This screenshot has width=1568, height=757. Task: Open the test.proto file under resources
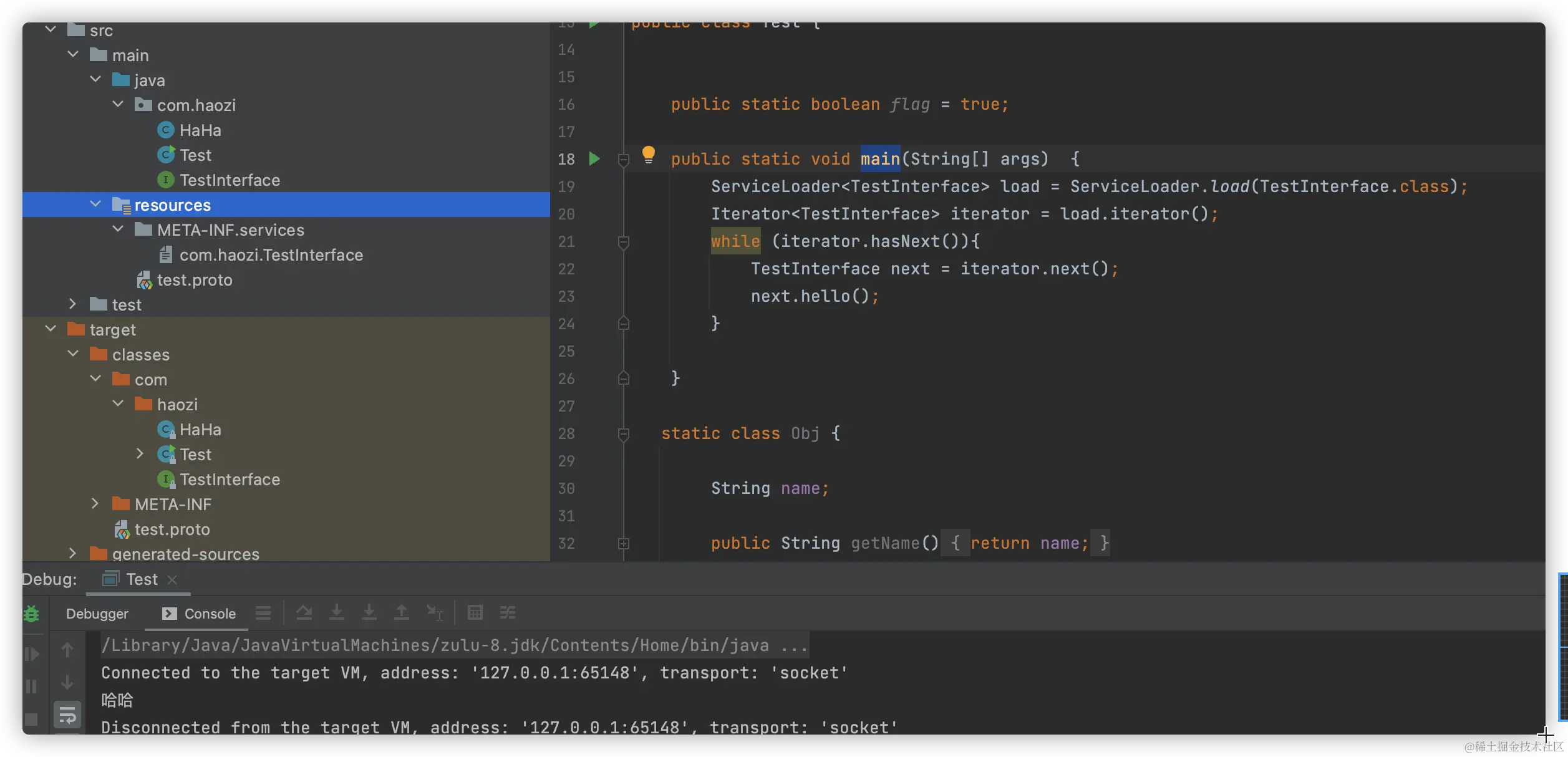194,280
